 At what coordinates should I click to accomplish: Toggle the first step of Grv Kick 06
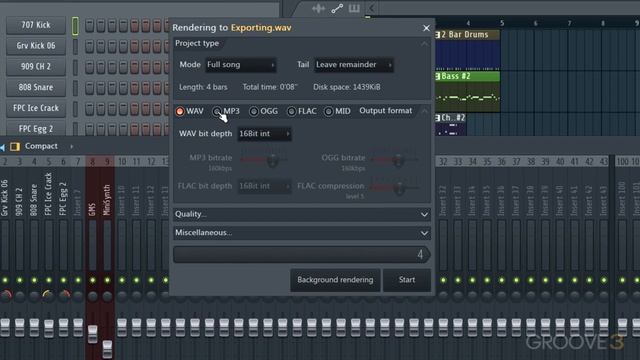pos(89,46)
